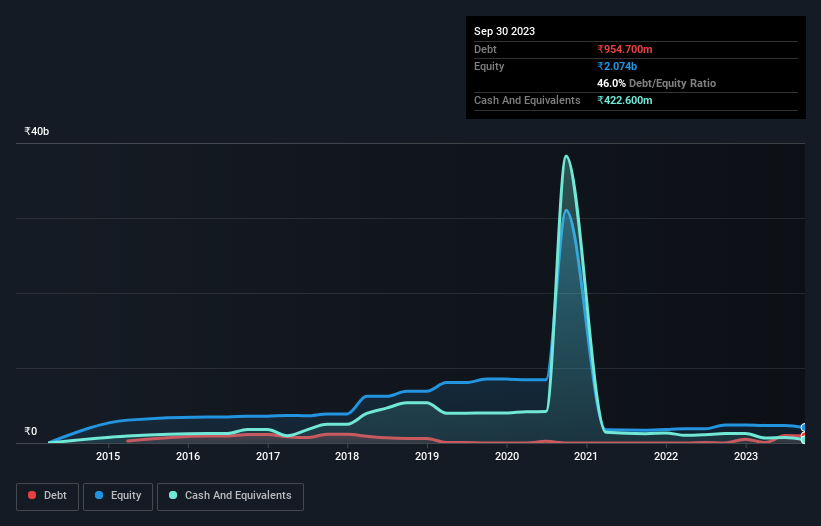Click the blue Equity legend dot
Viewport: 821px width, 526px height.
pyautogui.click(x=99, y=495)
